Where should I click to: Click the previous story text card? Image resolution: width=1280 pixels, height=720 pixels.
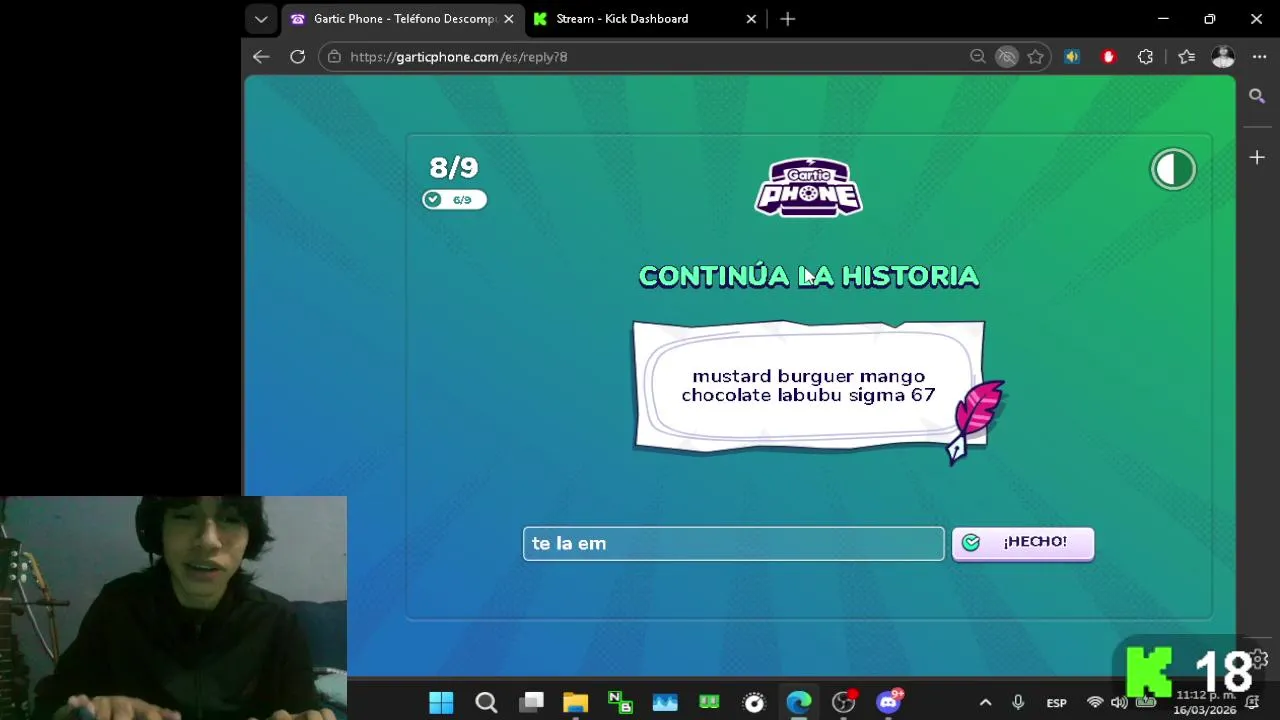point(808,386)
